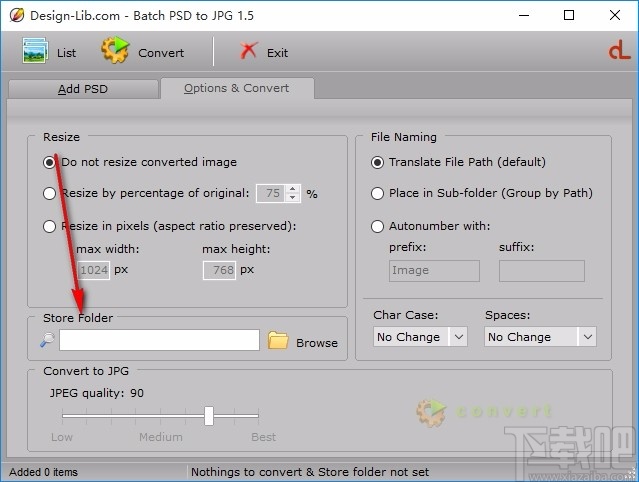
Task: Click the max width 1024 field
Action: 94,270
